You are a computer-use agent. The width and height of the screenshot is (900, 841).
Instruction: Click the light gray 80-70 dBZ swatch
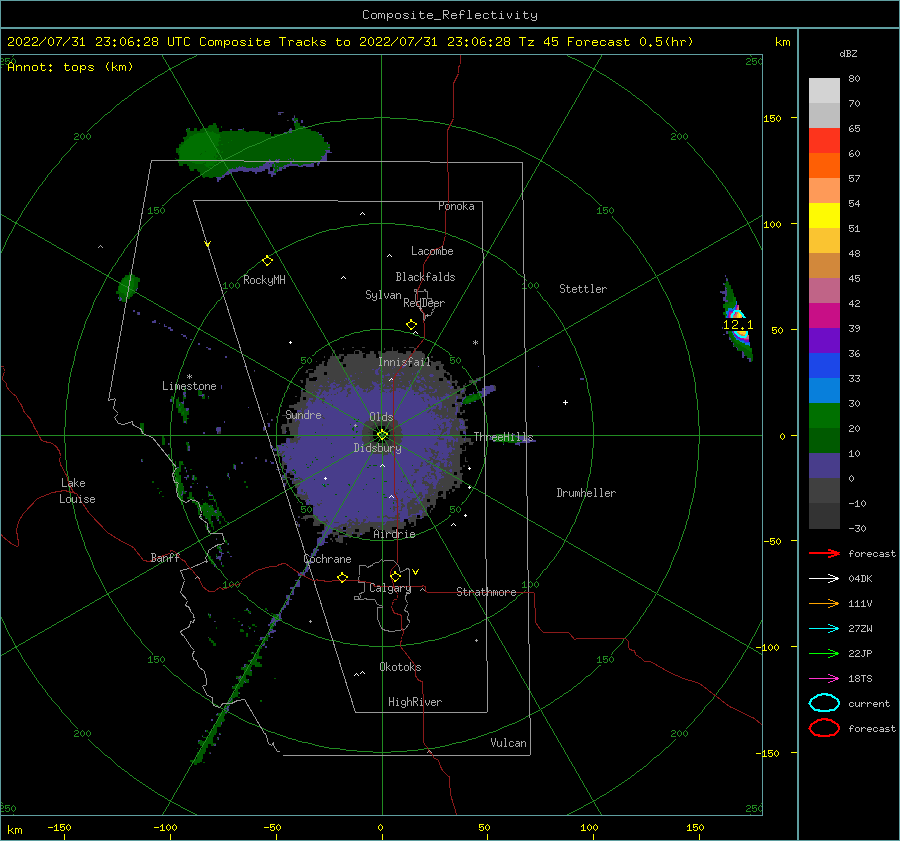click(824, 91)
